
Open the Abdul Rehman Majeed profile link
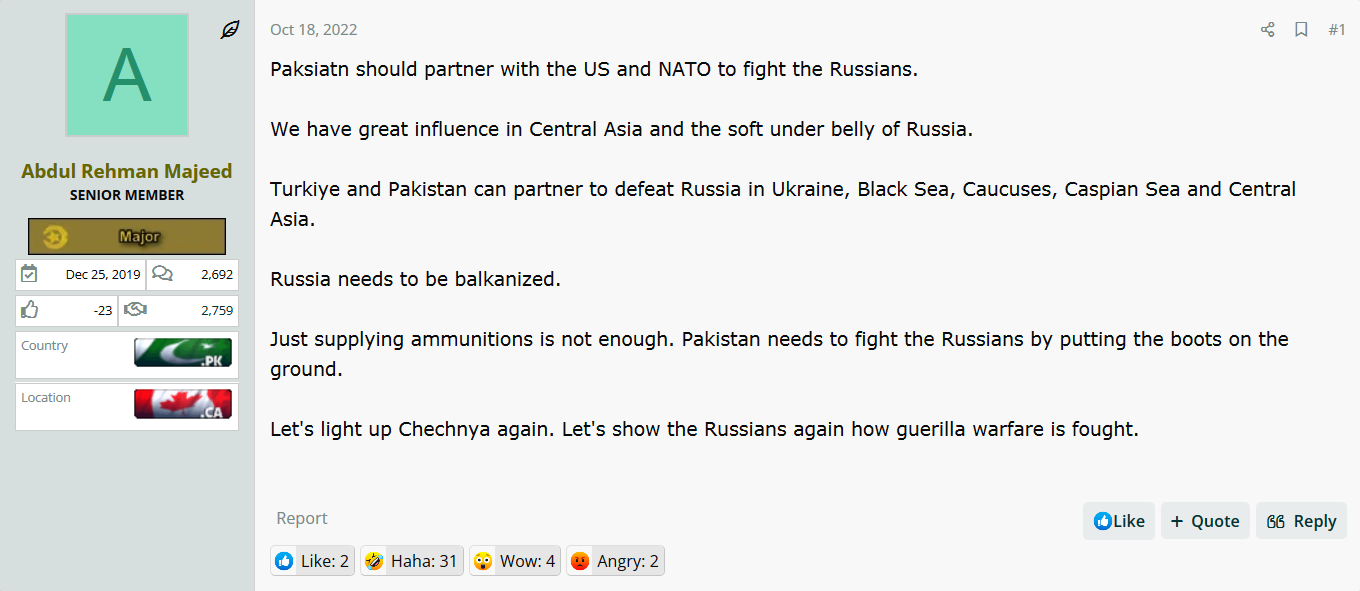pyautogui.click(x=127, y=171)
